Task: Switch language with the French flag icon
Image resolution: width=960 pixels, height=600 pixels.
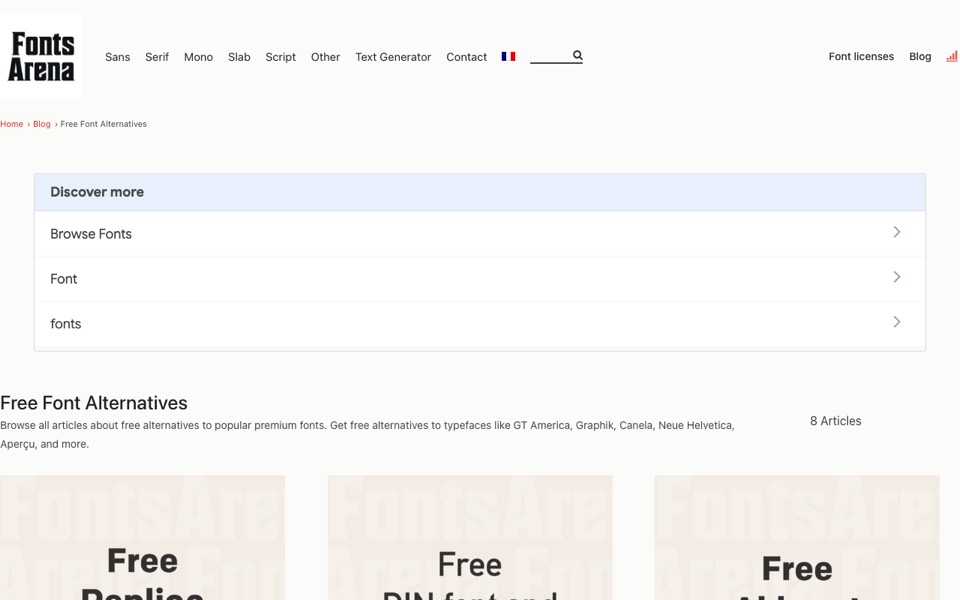Action: point(508,56)
